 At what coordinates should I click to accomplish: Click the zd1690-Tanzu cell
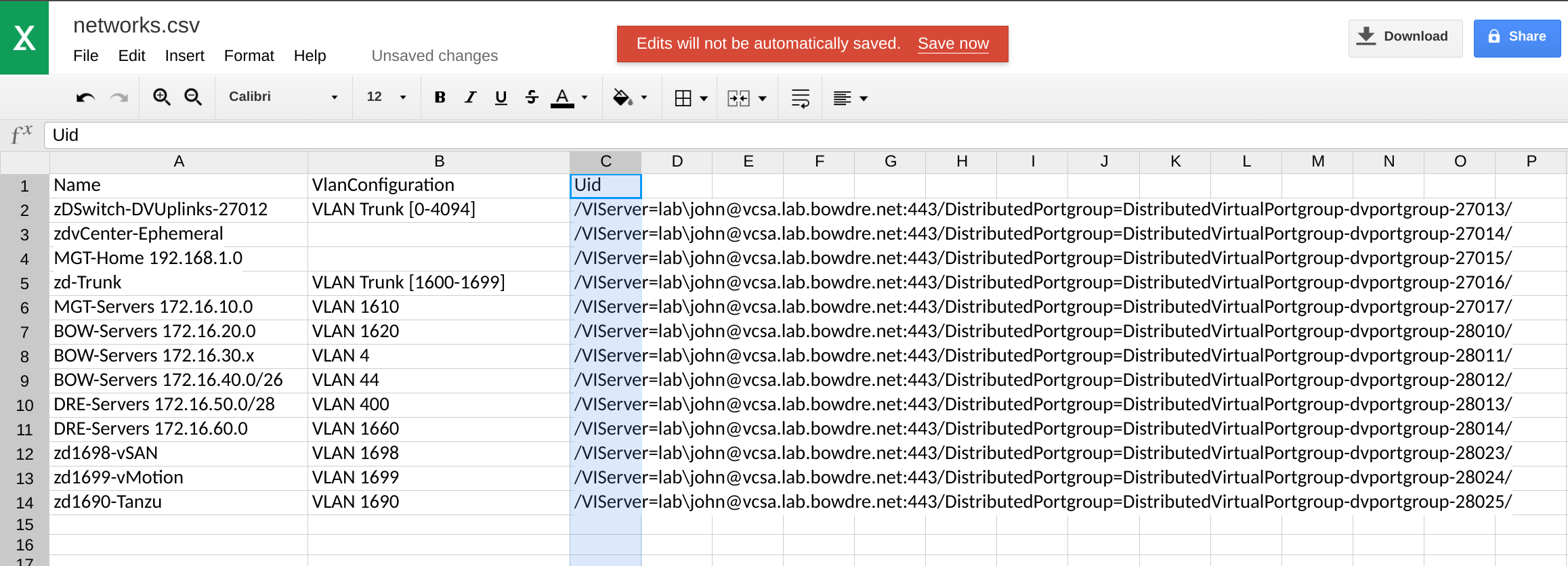pyautogui.click(x=179, y=502)
